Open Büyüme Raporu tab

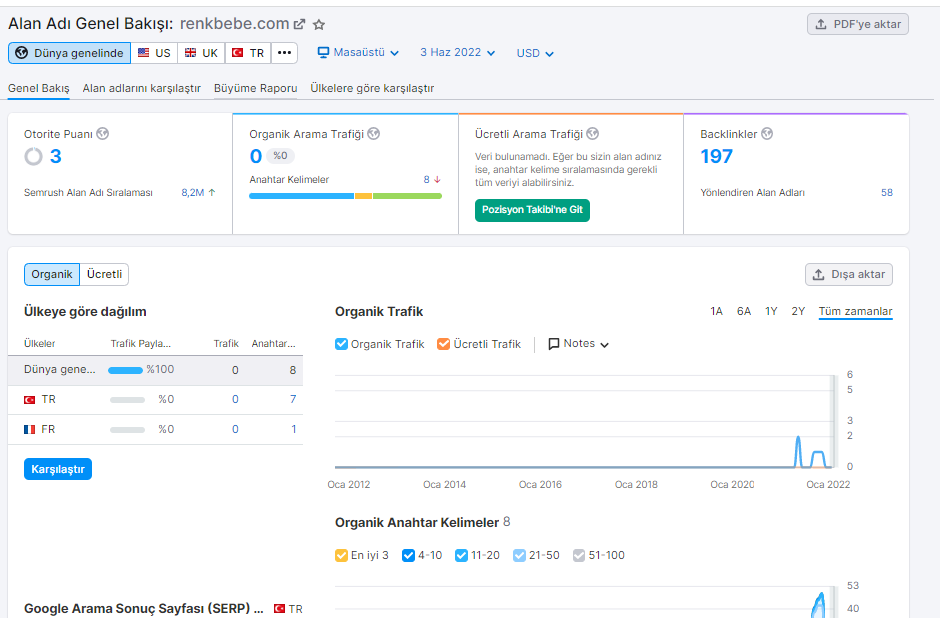[255, 88]
